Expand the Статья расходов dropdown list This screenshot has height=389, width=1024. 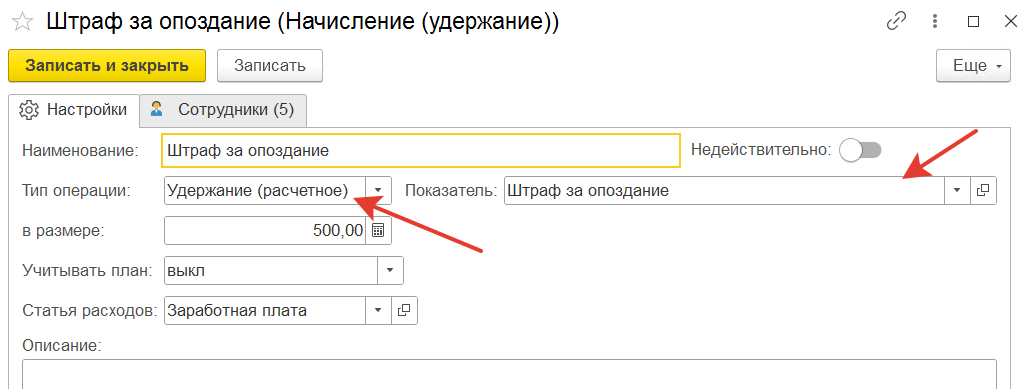pyautogui.click(x=378, y=311)
